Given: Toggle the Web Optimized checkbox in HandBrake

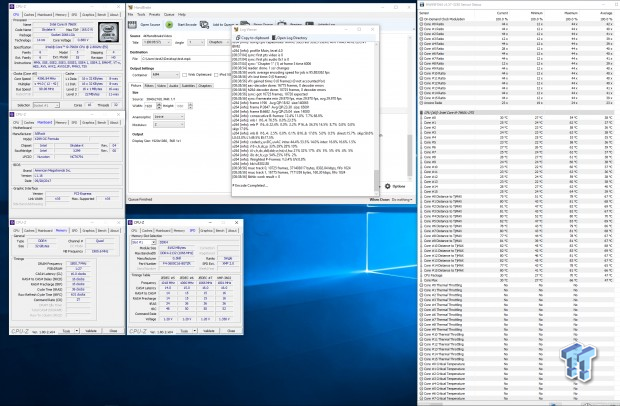Looking at the screenshot, I should 184,75.
